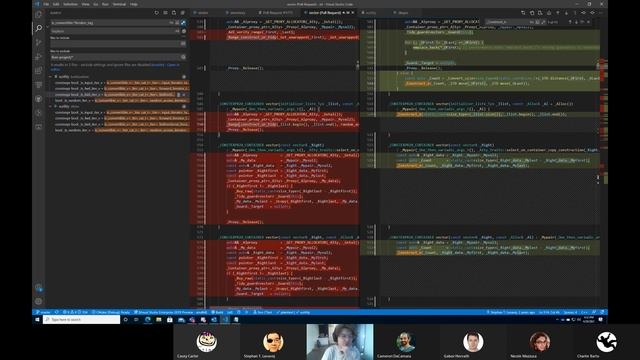Image resolution: width=640 pixels, height=360 pixels.
Task: Toggle Match Whole Word in sidebar search
Action: tap(177, 23)
